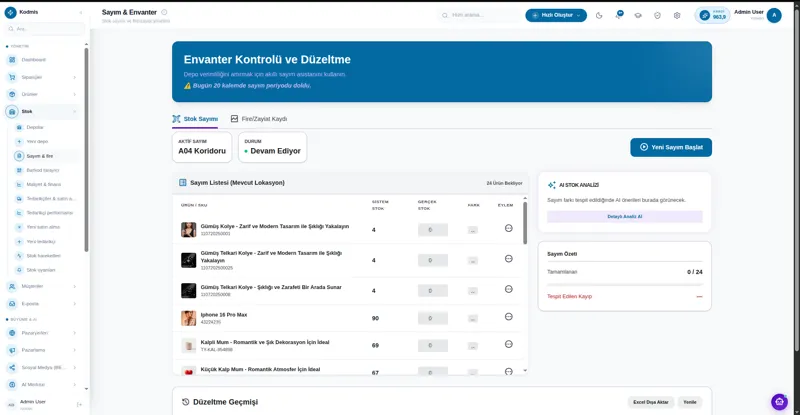Click the Siparişler cart icon
Viewport: 800px width, 415px height.
pyautogui.click(x=12, y=77)
